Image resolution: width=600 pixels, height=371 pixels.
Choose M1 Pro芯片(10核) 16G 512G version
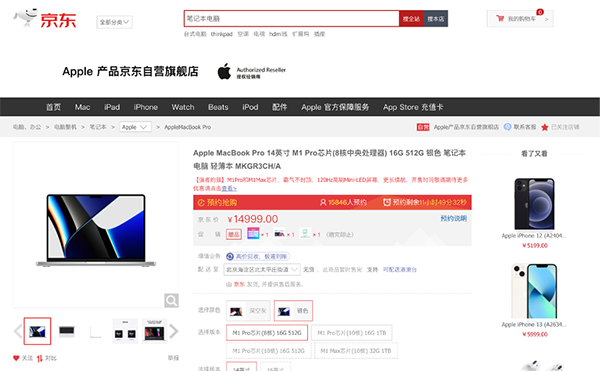tap(268, 351)
